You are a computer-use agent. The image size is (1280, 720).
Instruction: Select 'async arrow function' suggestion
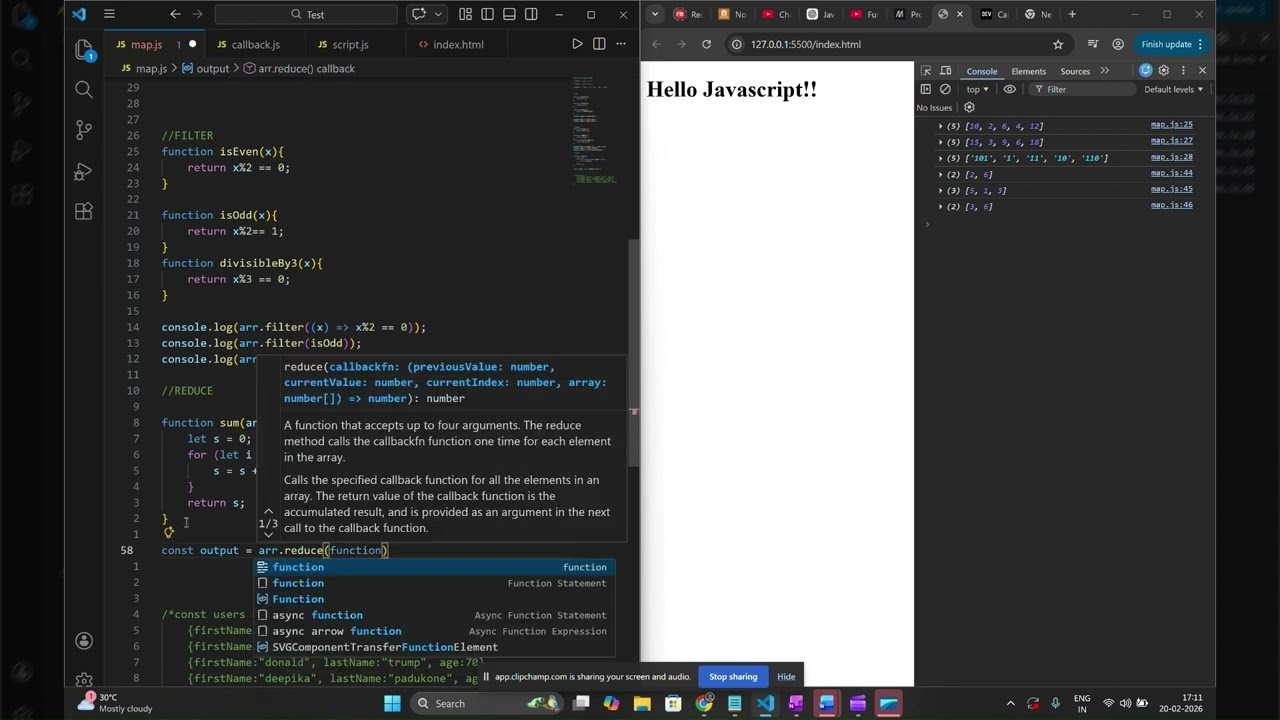pyautogui.click(x=433, y=631)
